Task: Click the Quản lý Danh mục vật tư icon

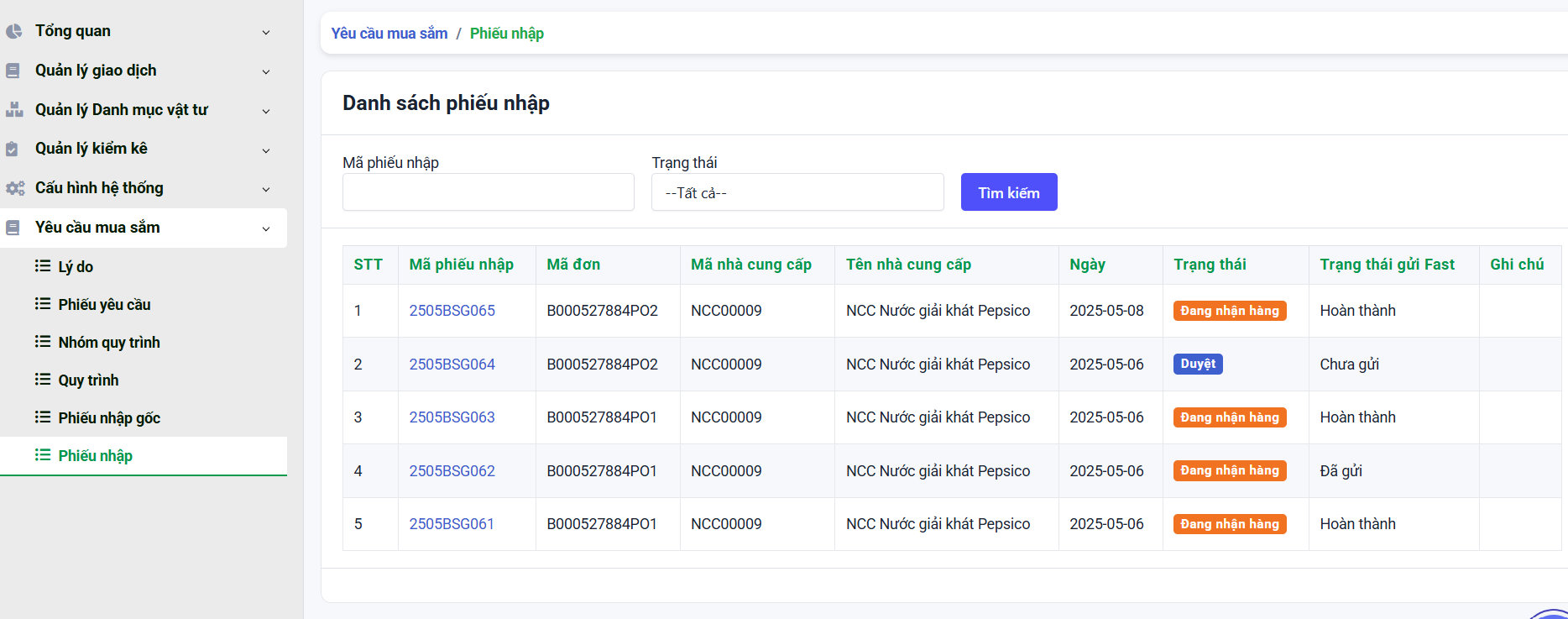Action: [14, 110]
